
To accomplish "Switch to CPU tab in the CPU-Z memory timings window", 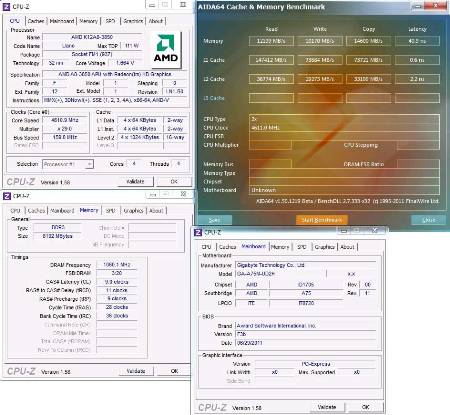I will pyautogui.click(x=15, y=210).
